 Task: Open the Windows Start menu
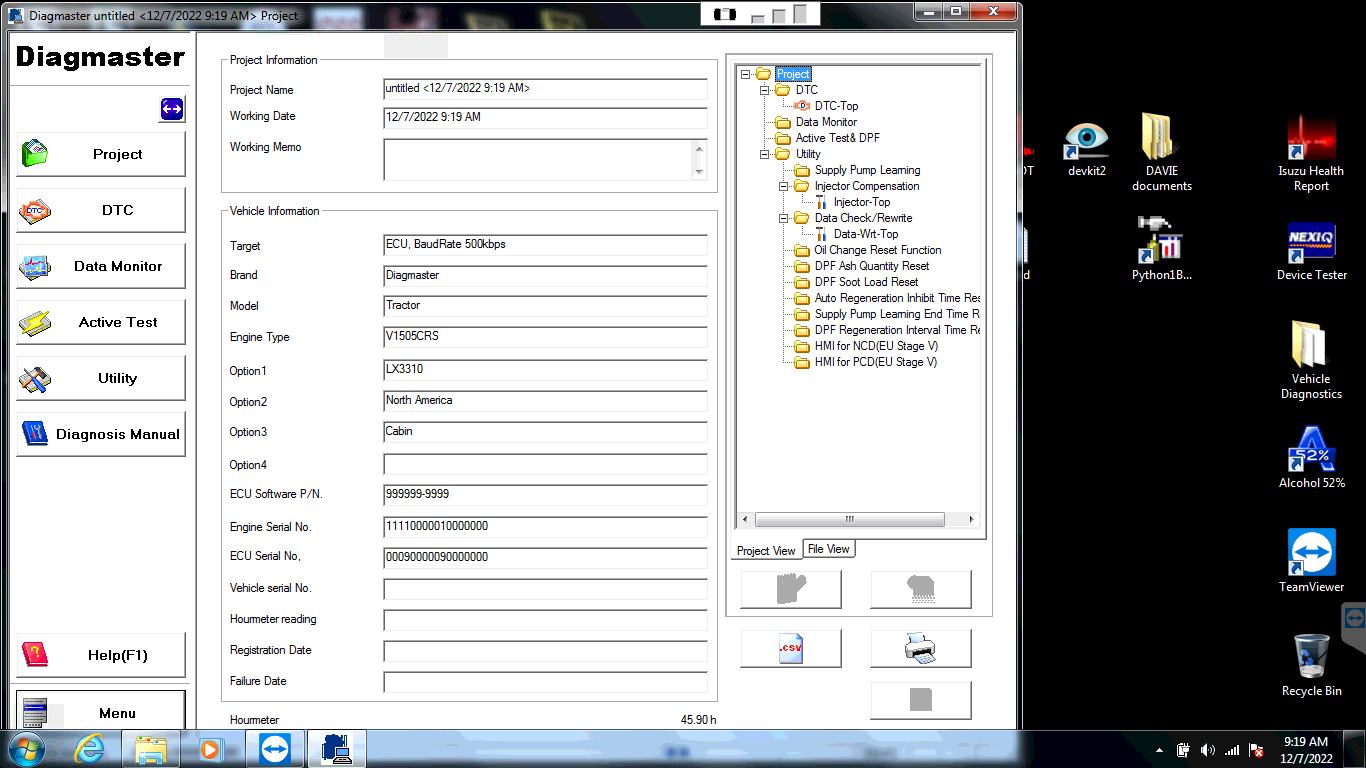coord(25,749)
